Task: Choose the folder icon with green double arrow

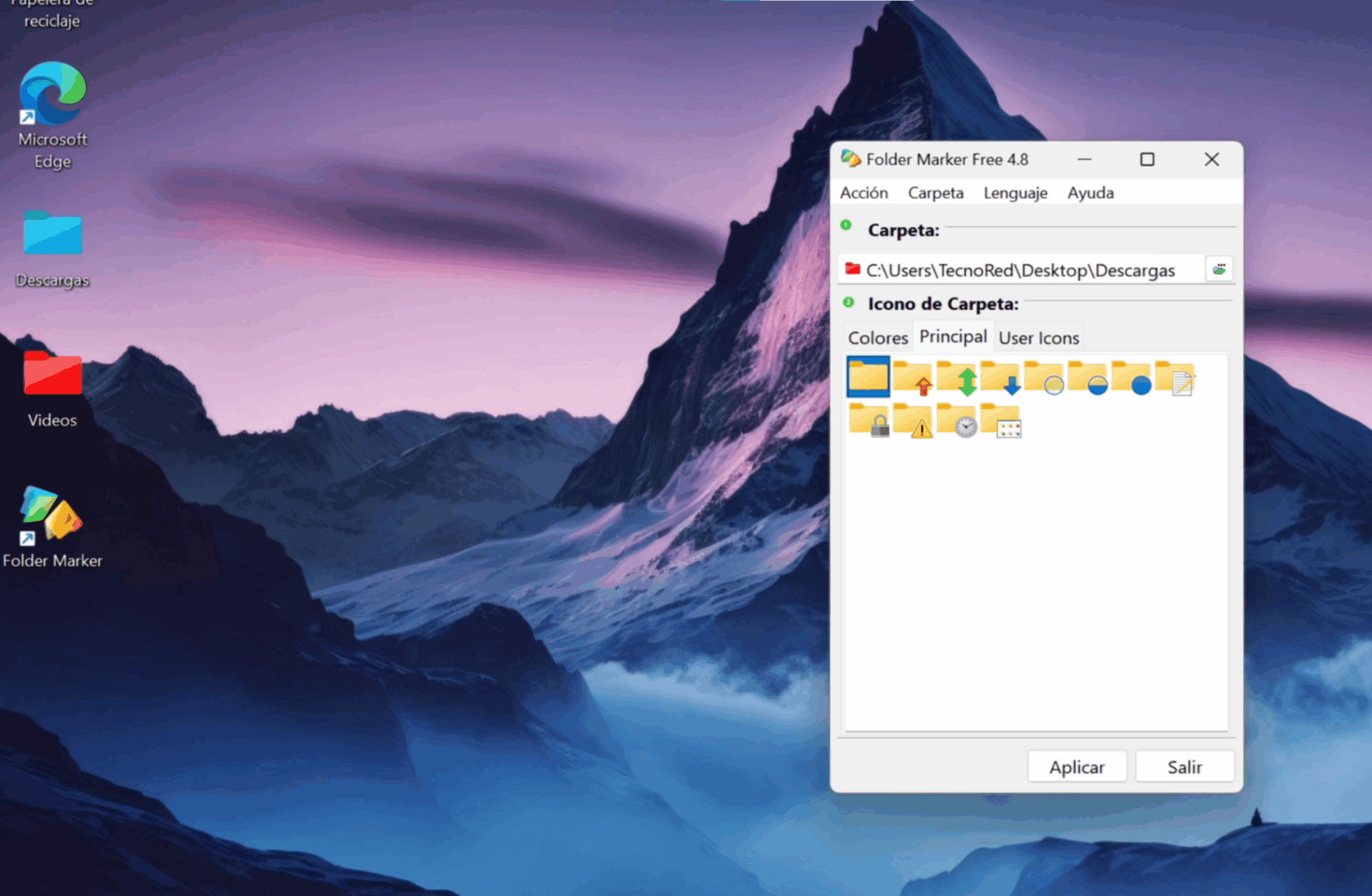Action: 957,379
